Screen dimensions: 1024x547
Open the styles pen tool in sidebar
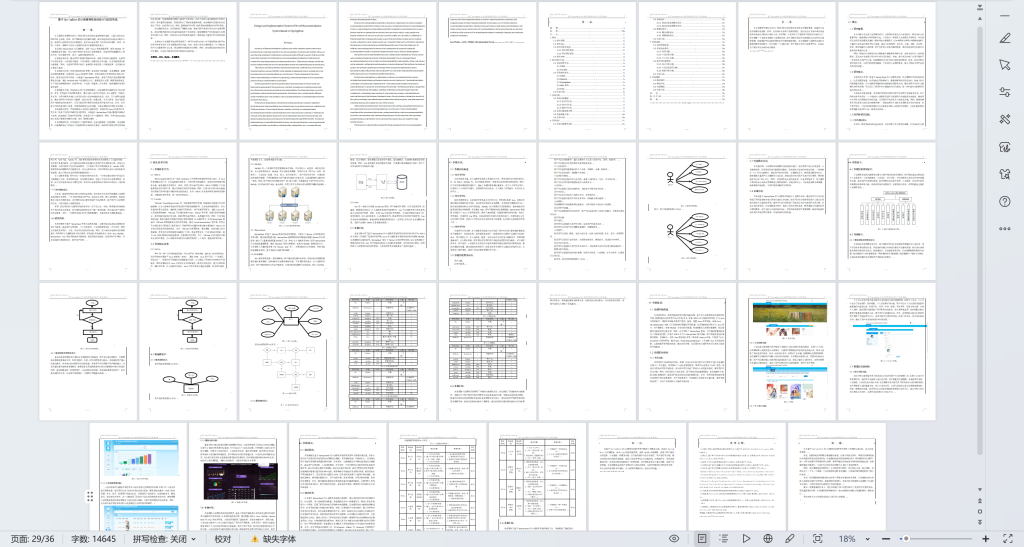click(x=1004, y=38)
